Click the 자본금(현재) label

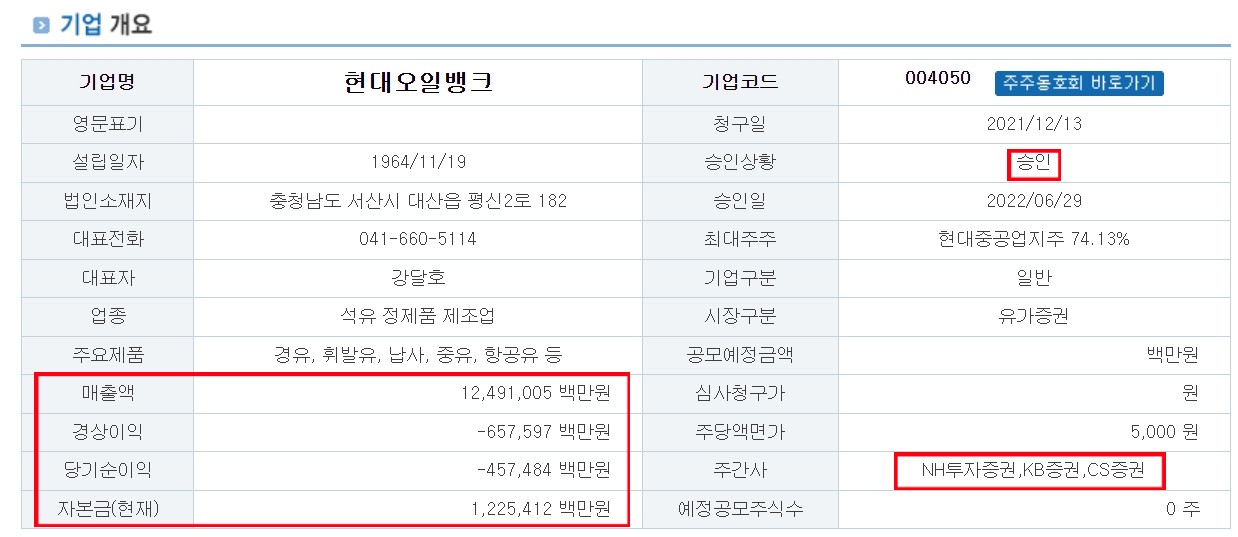tap(108, 508)
